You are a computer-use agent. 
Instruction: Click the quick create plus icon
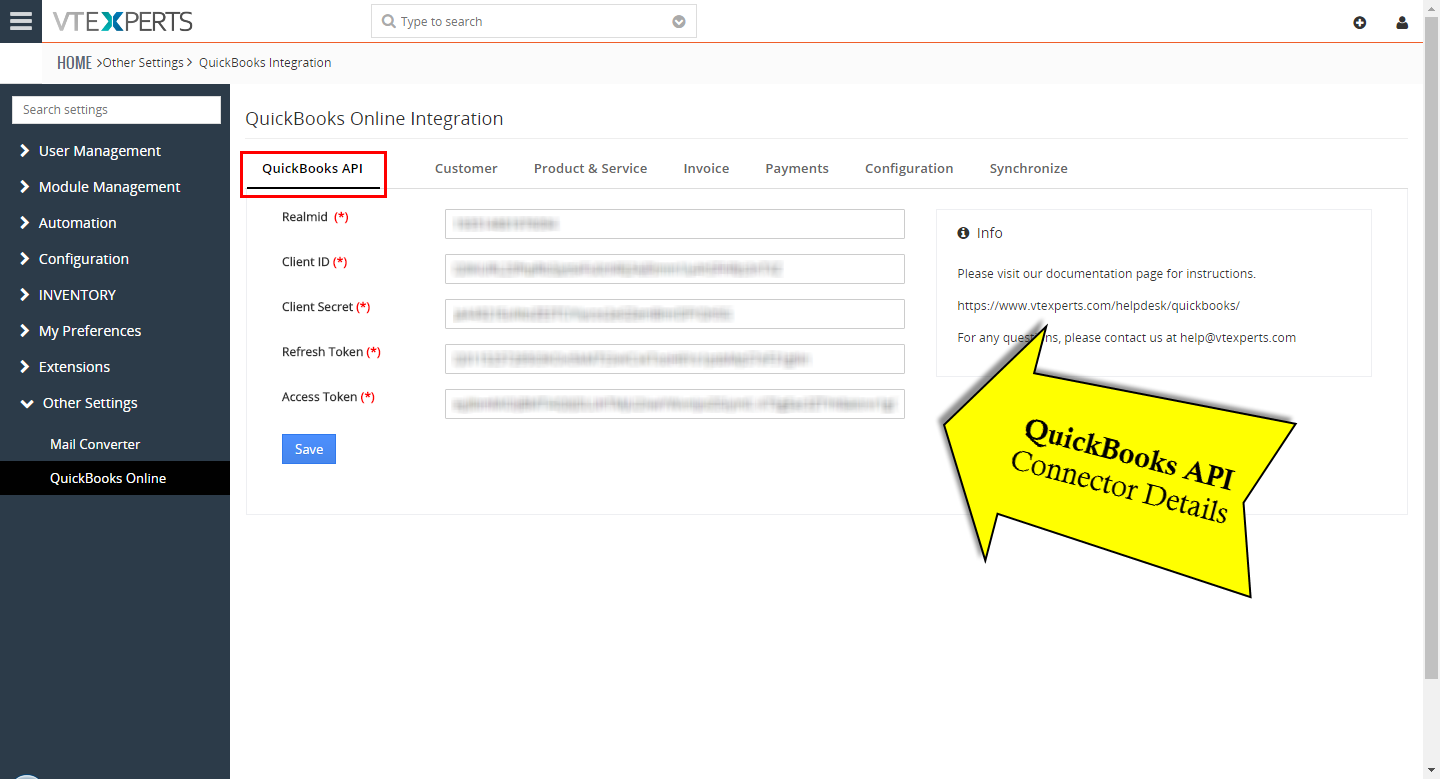pos(1359,22)
